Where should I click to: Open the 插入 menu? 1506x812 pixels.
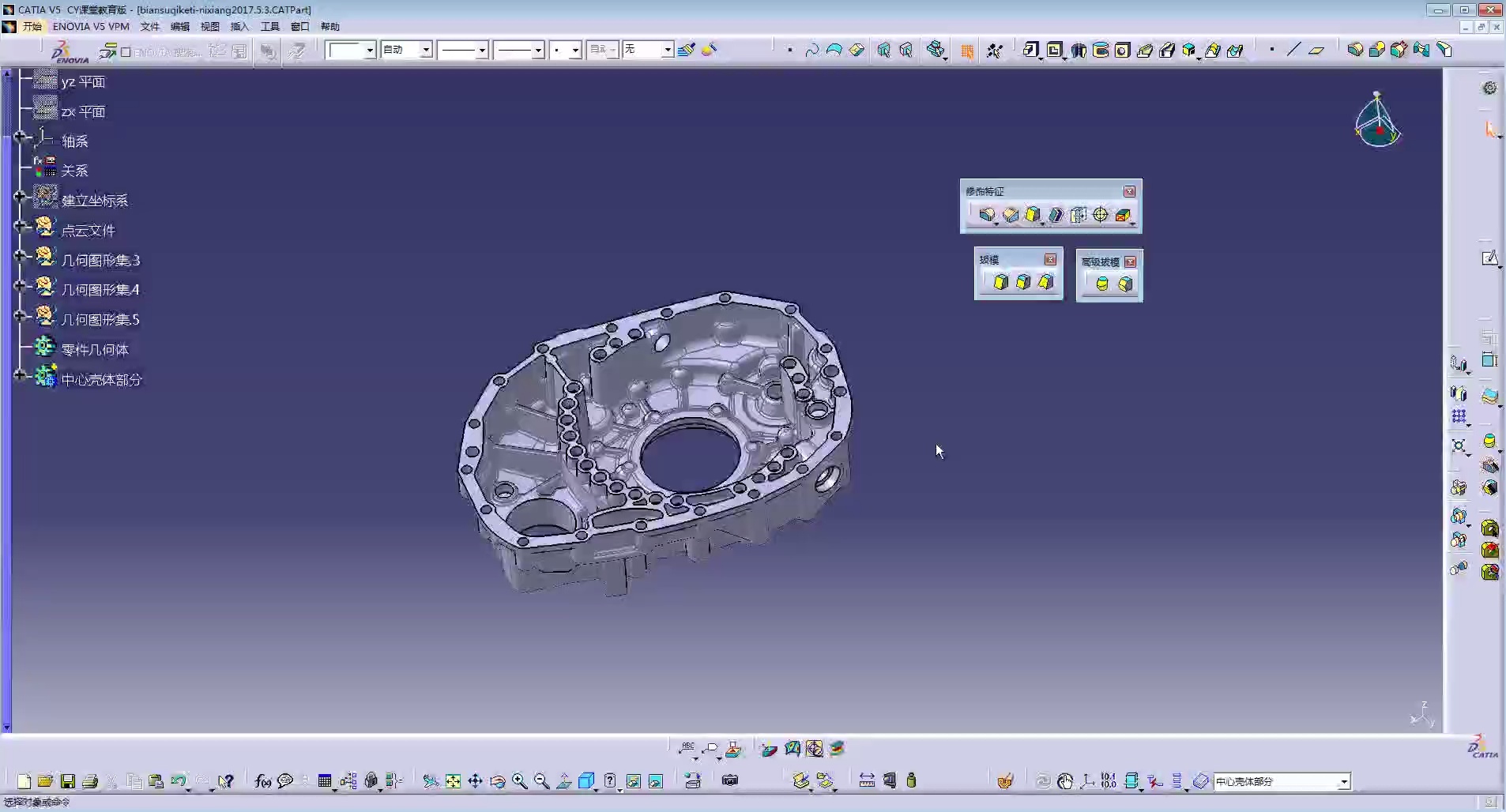click(239, 27)
